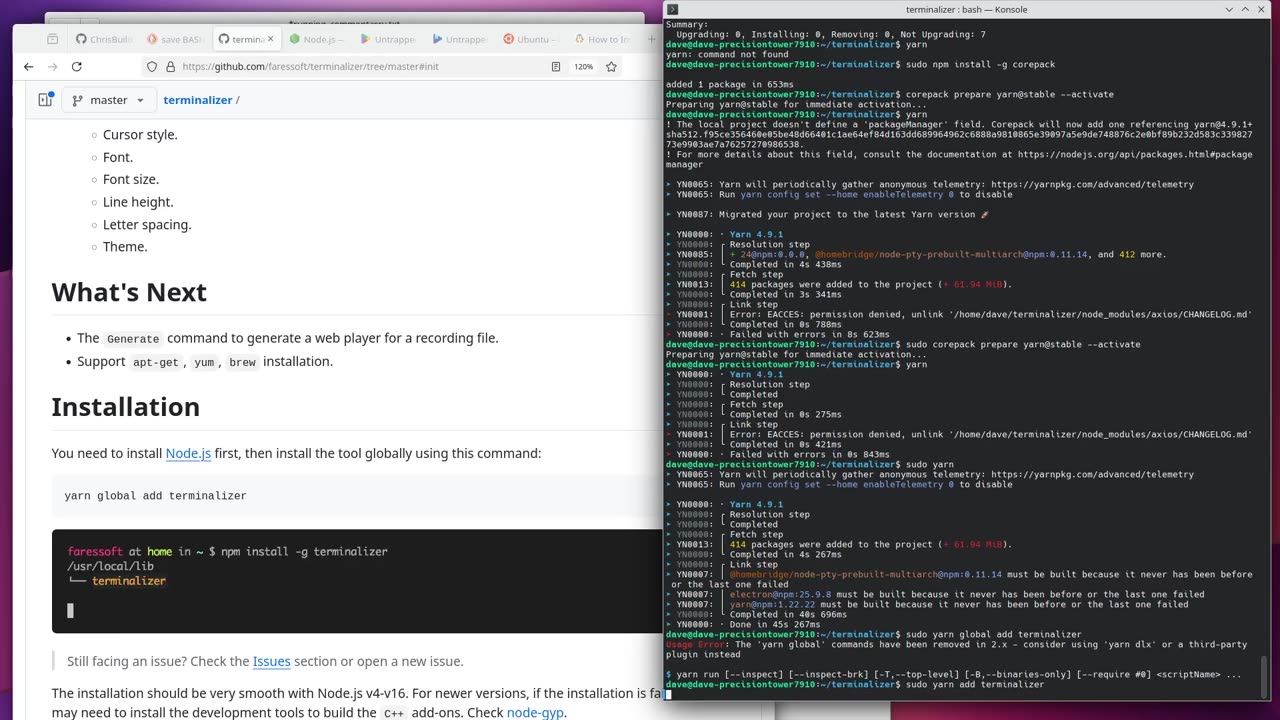Click the 'What's Next' heading
The height and width of the screenshot is (720, 1280).
pos(129,292)
